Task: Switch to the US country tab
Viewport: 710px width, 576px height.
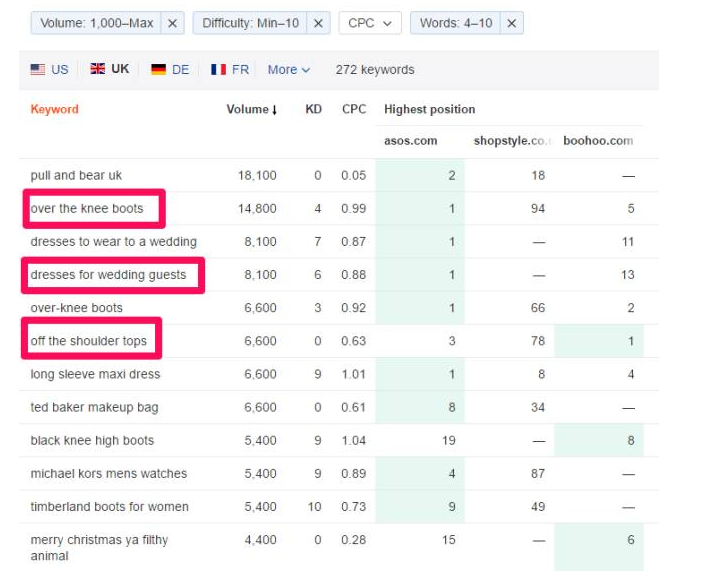Action: [x=49, y=69]
